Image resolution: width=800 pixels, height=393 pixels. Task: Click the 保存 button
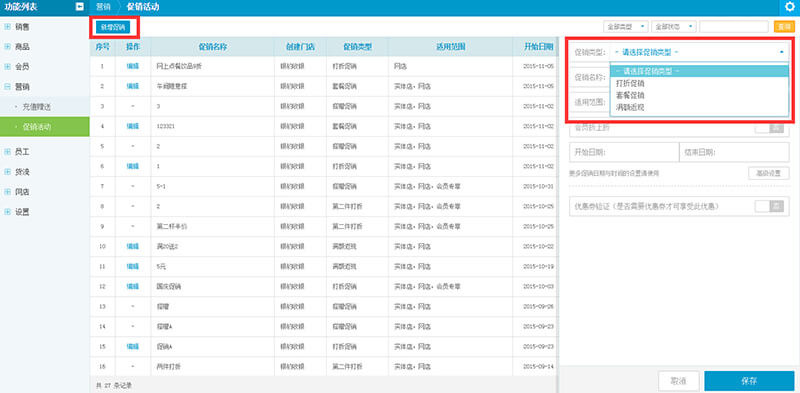tap(749, 381)
